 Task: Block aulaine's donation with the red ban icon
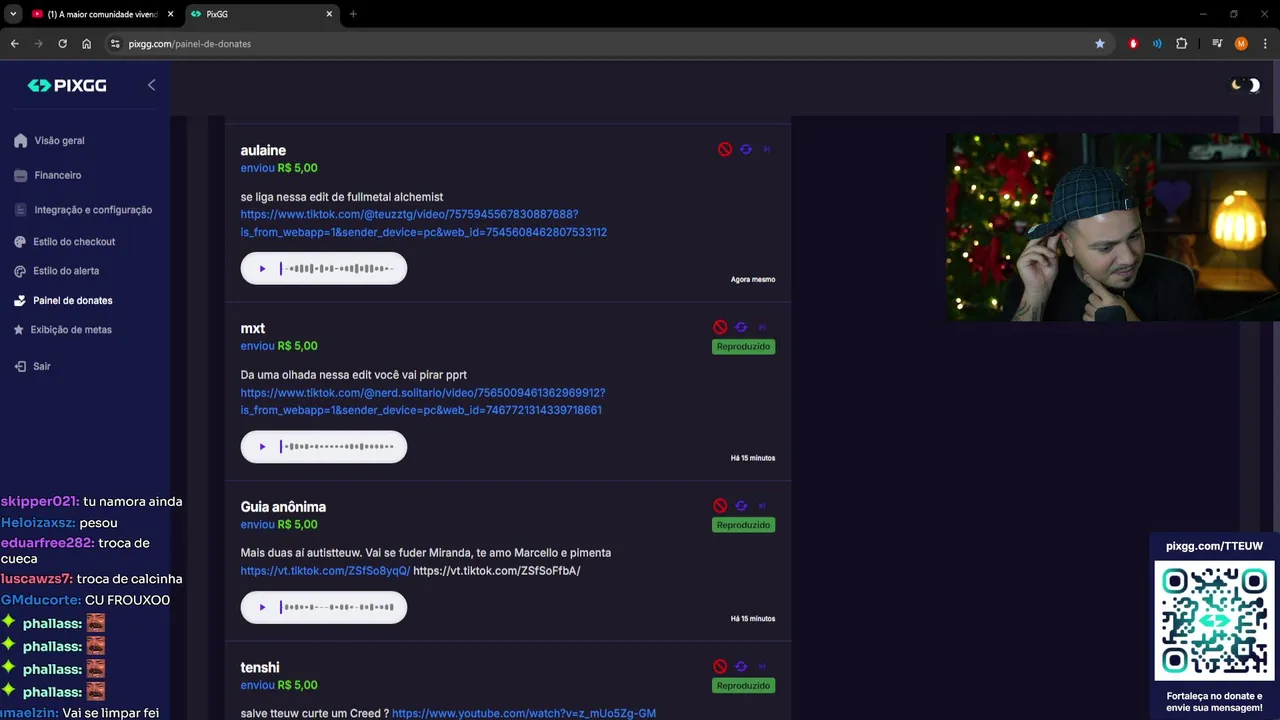725,149
